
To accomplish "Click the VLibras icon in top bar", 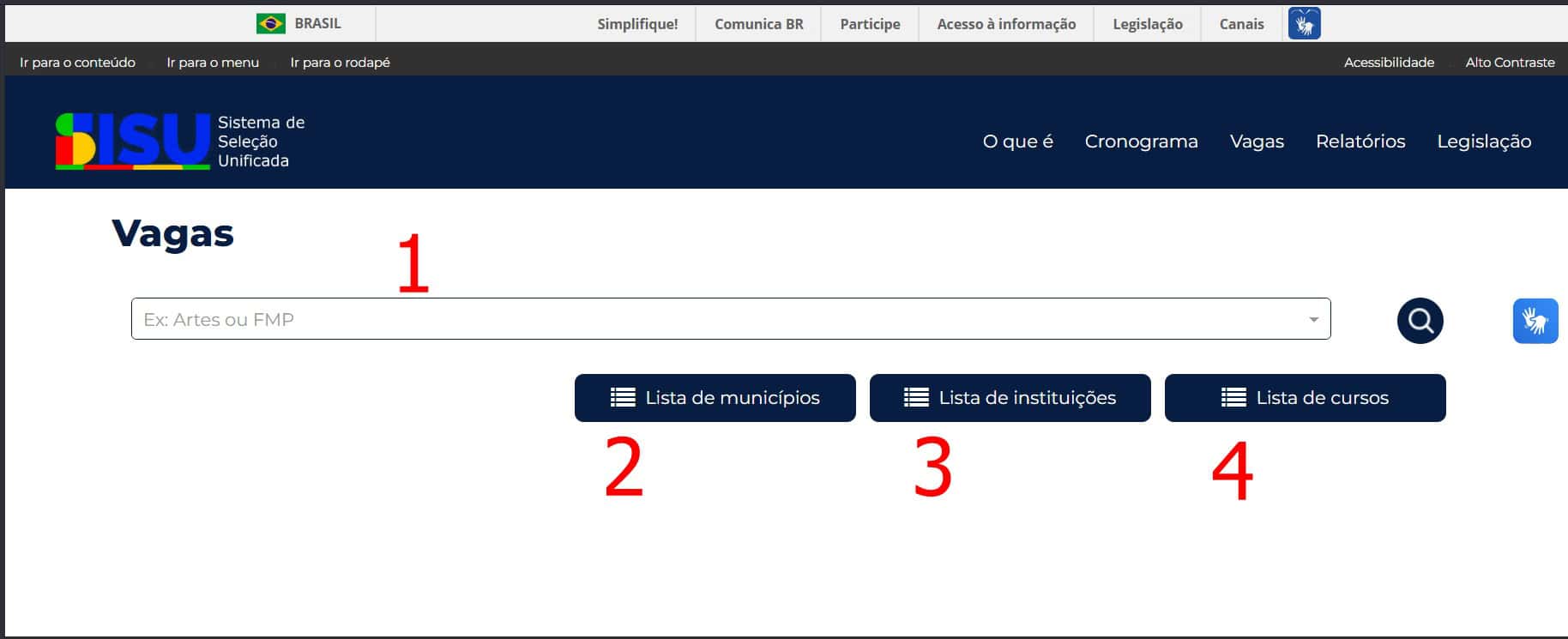I will pyautogui.click(x=1304, y=24).
